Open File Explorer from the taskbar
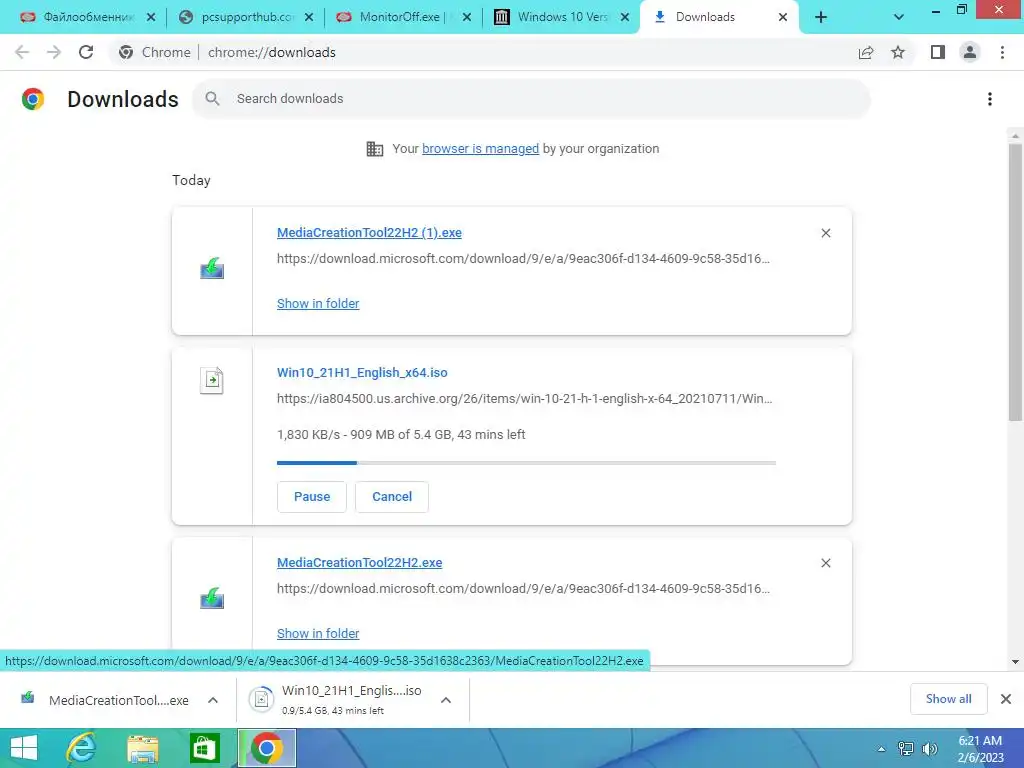 pos(142,748)
